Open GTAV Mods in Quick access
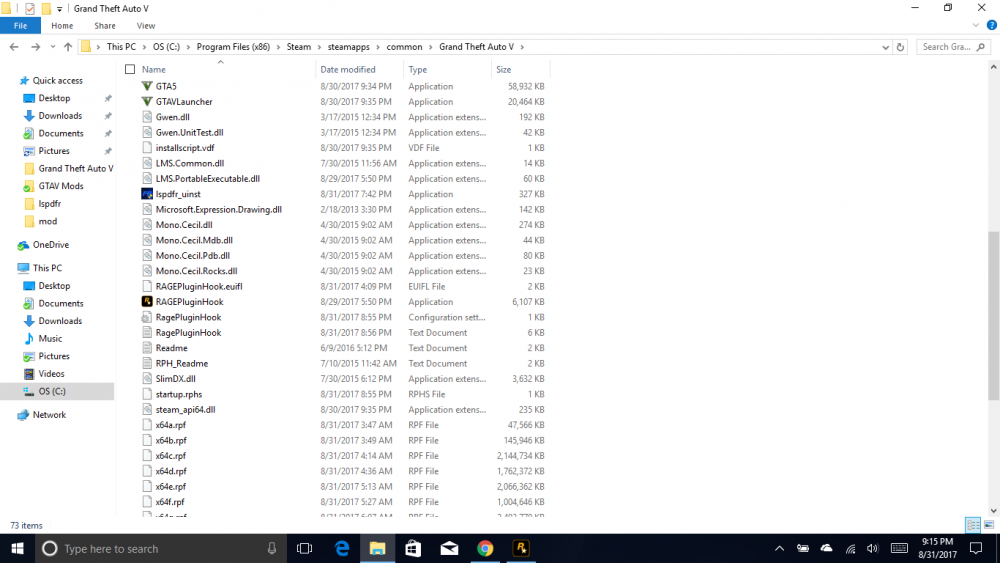 61,186
